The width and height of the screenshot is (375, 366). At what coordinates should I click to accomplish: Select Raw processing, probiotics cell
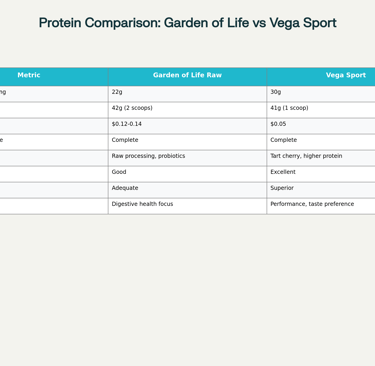pos(187,158)
